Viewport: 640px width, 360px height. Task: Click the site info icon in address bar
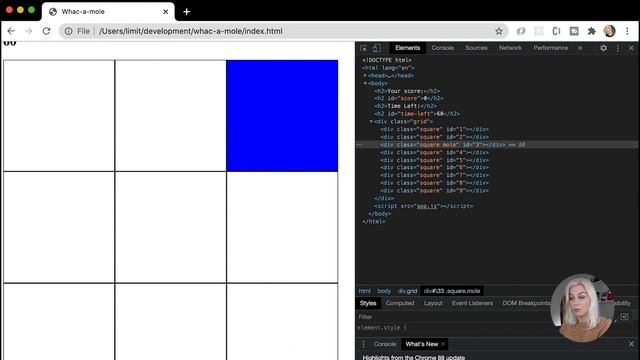(x=68, y=31)
